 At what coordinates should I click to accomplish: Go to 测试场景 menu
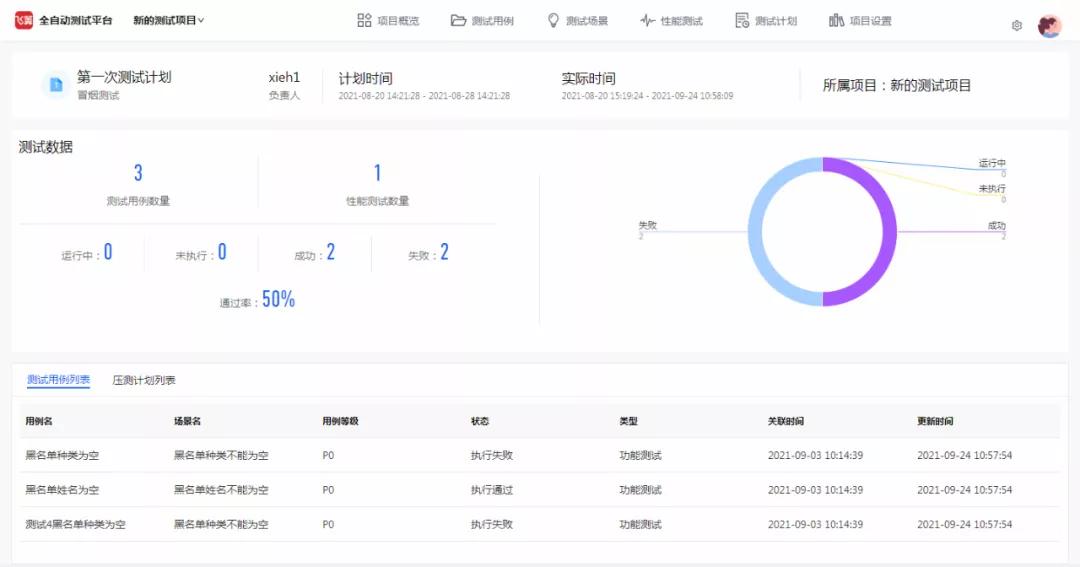587,21
